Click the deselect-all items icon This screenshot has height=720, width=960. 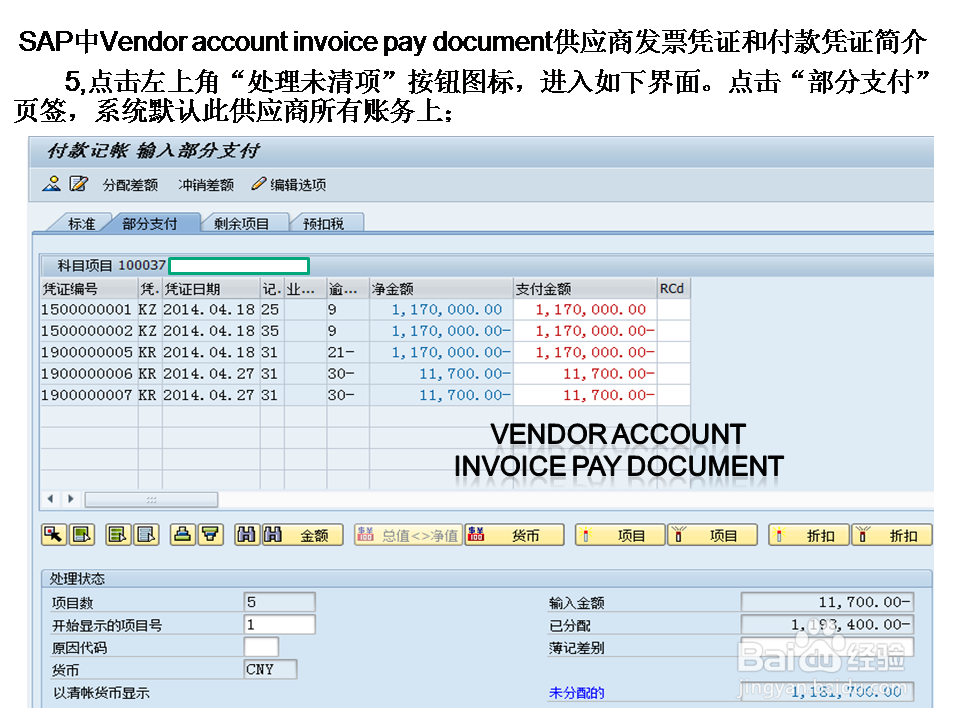point(146,535)
